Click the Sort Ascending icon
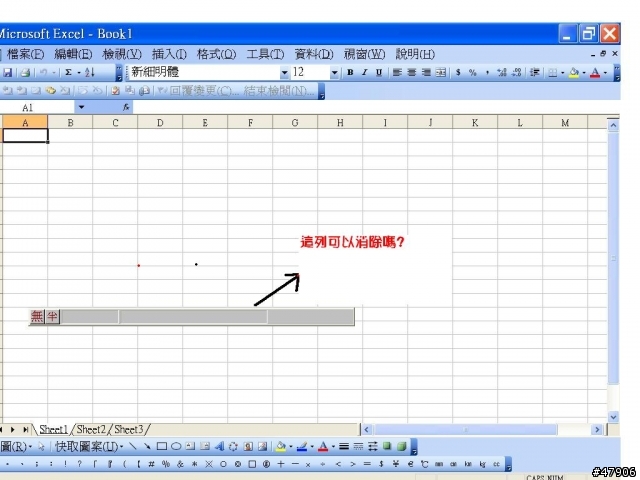 point(90,73)
